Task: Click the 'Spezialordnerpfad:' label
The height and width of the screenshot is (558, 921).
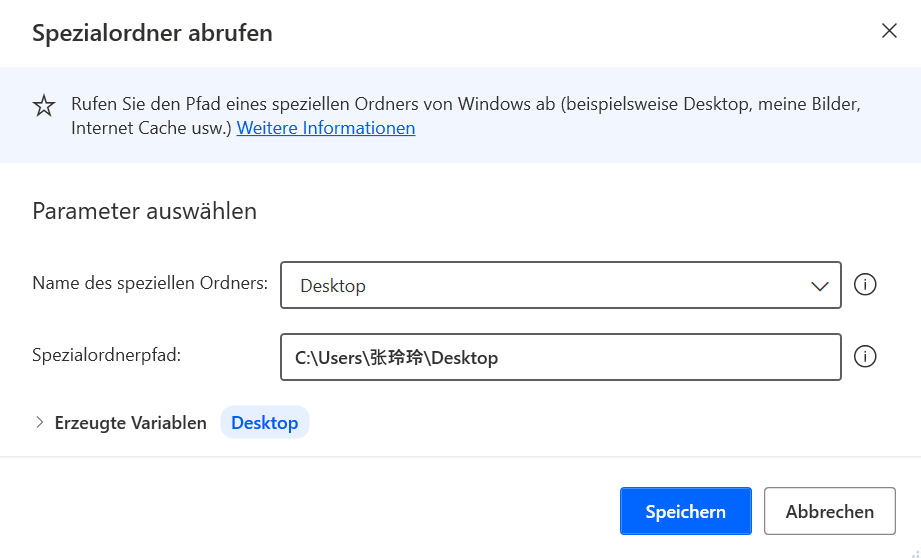Action: 106,355
